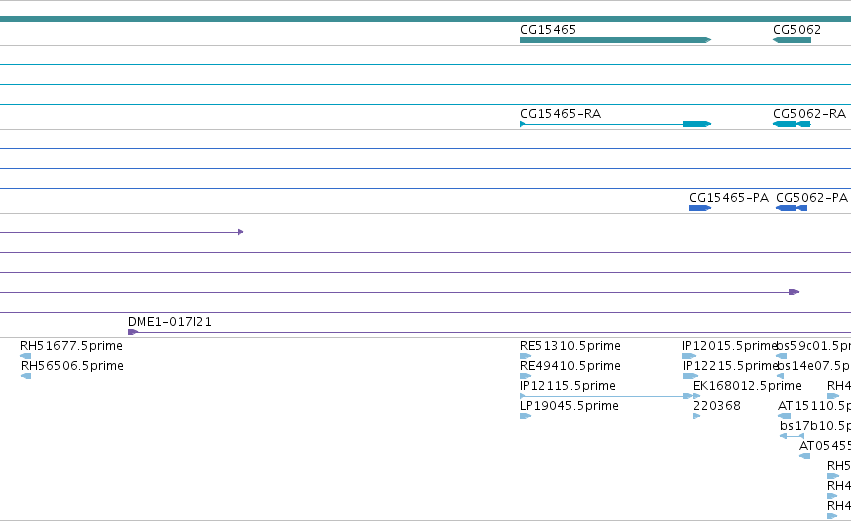Click the bs59c01 EST label
The image size is (851, 521).
814,346
